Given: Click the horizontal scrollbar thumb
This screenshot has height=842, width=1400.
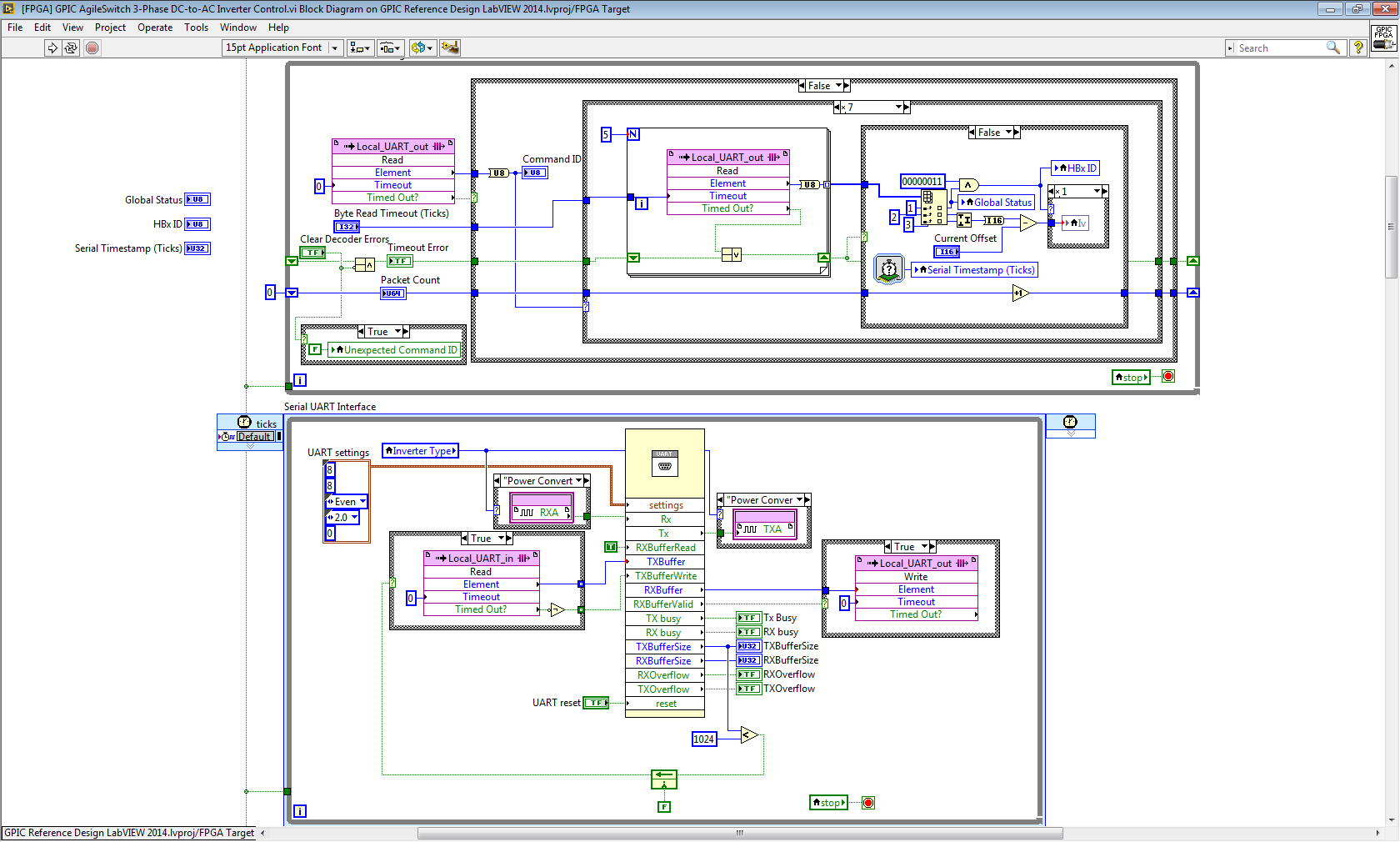Looking at the screenshot, I should click(x=739, y=833).
